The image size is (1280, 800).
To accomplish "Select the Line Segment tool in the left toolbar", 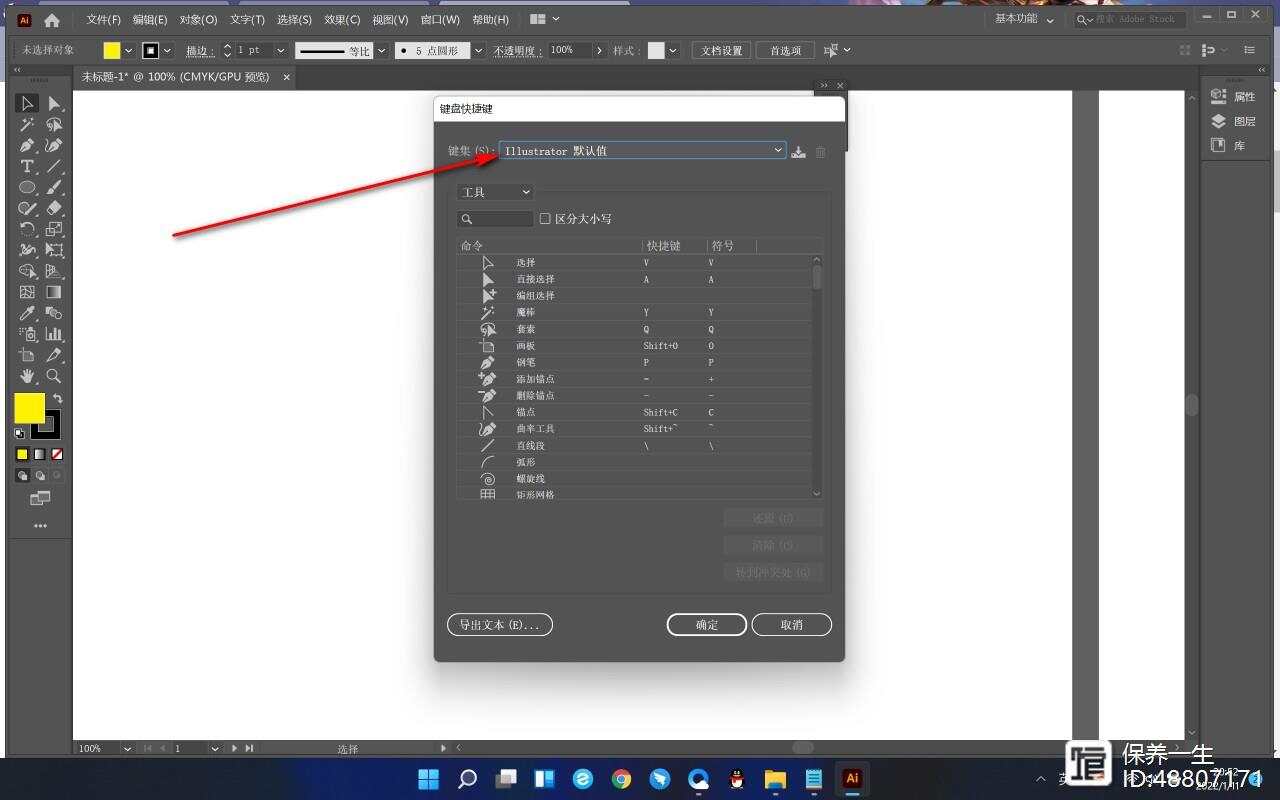I will coord(54,167).
